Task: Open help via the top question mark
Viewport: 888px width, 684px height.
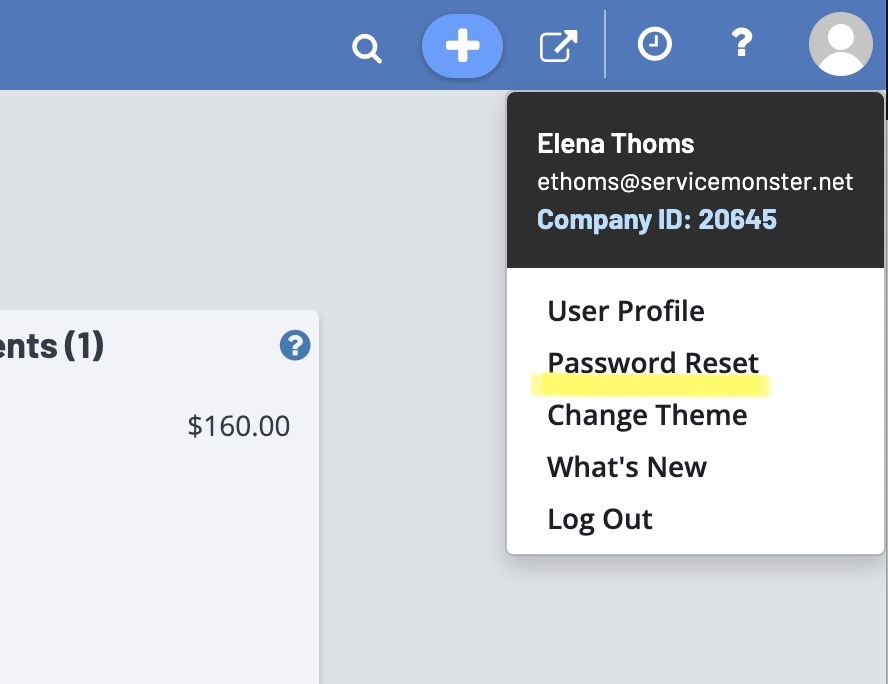Action: coord(740,44)
